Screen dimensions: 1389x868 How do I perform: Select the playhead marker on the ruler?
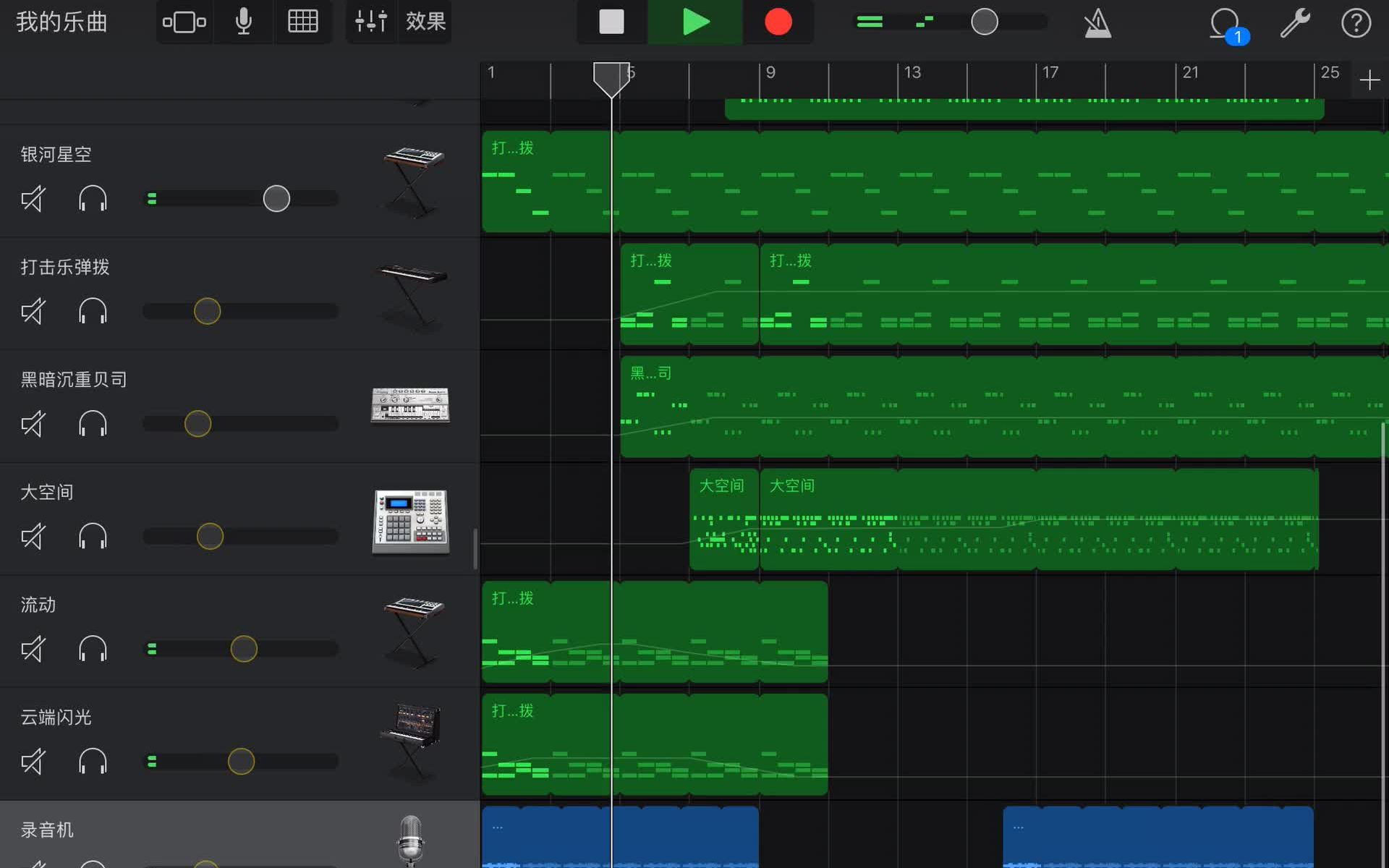[611, 80]
